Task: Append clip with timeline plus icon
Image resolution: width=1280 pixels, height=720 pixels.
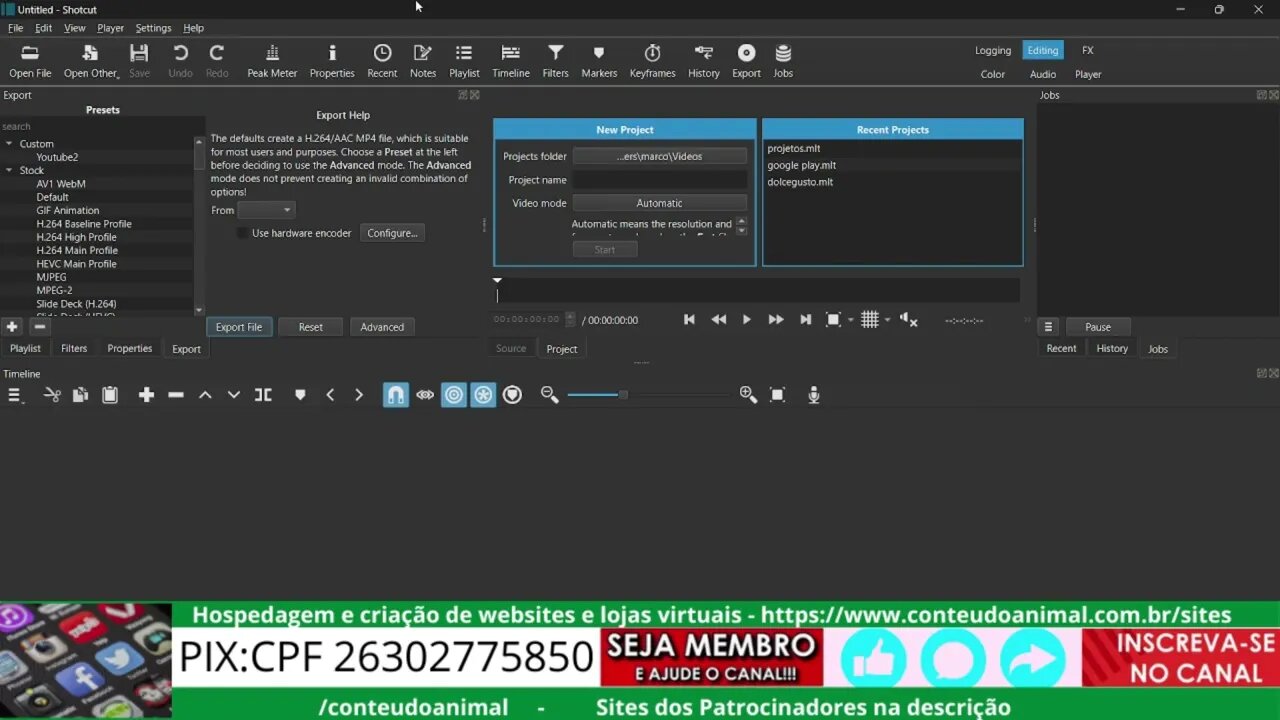Action: point(146,395)
